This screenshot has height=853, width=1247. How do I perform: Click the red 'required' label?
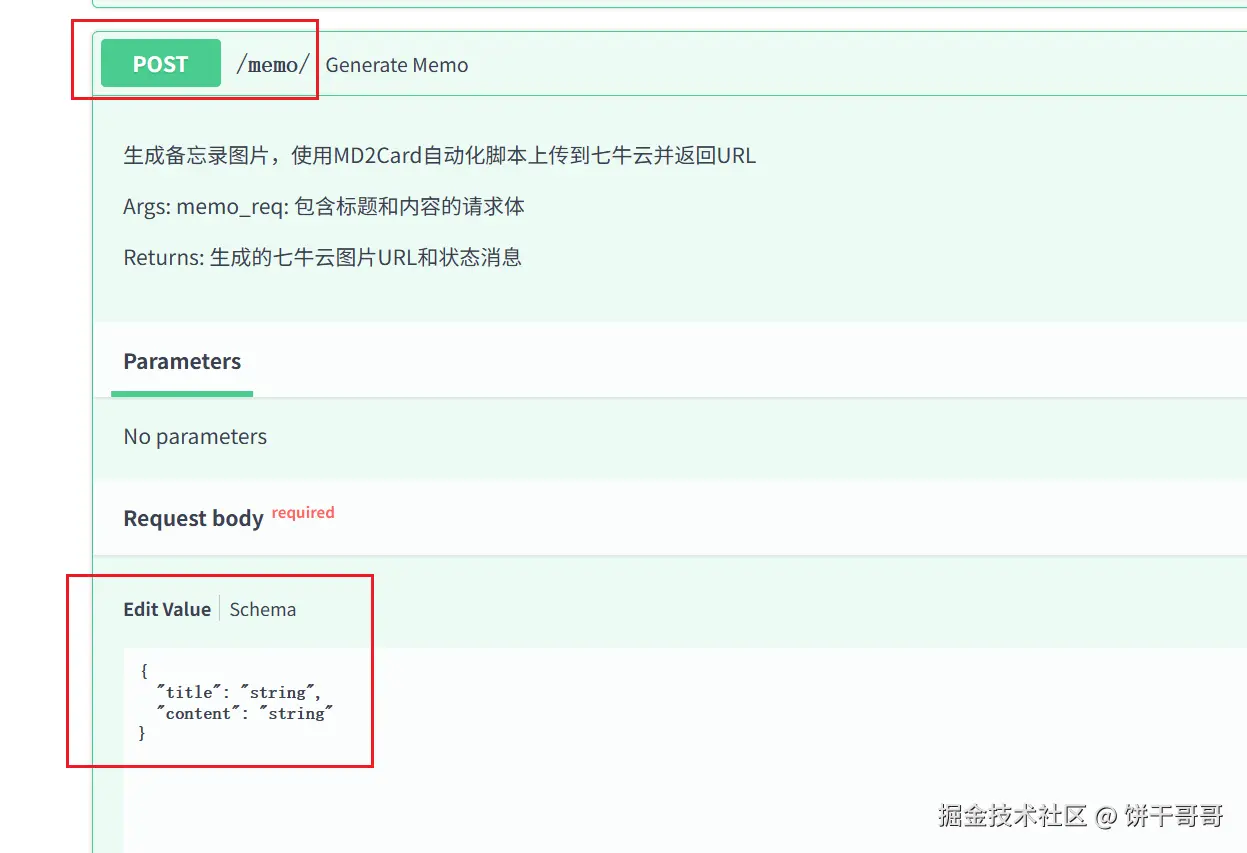[303, 513]
